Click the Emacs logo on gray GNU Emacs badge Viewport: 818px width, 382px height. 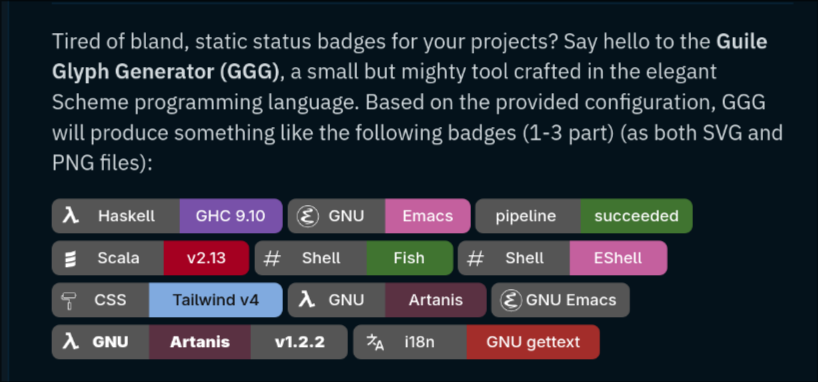click(511, 301)
